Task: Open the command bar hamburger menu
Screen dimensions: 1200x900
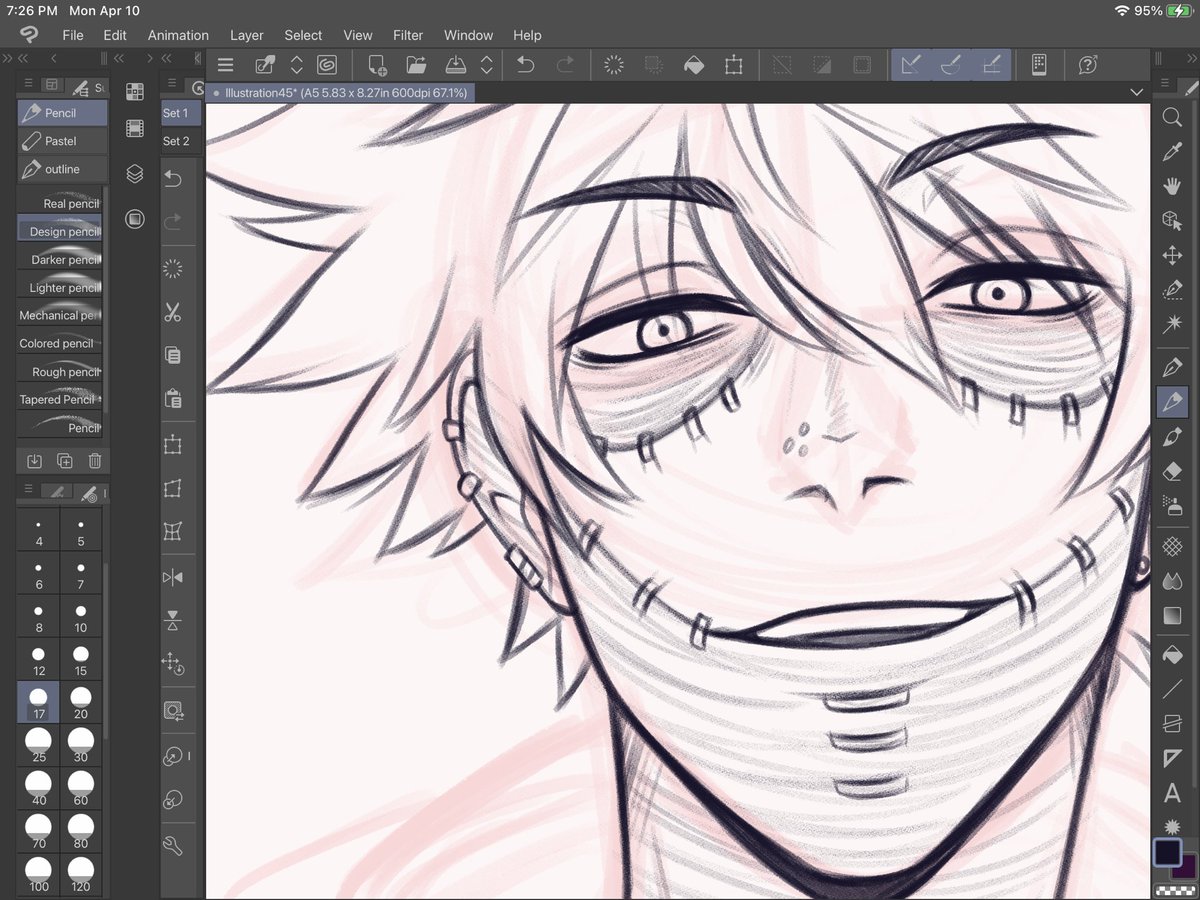Action: click(x=226, y=65)
